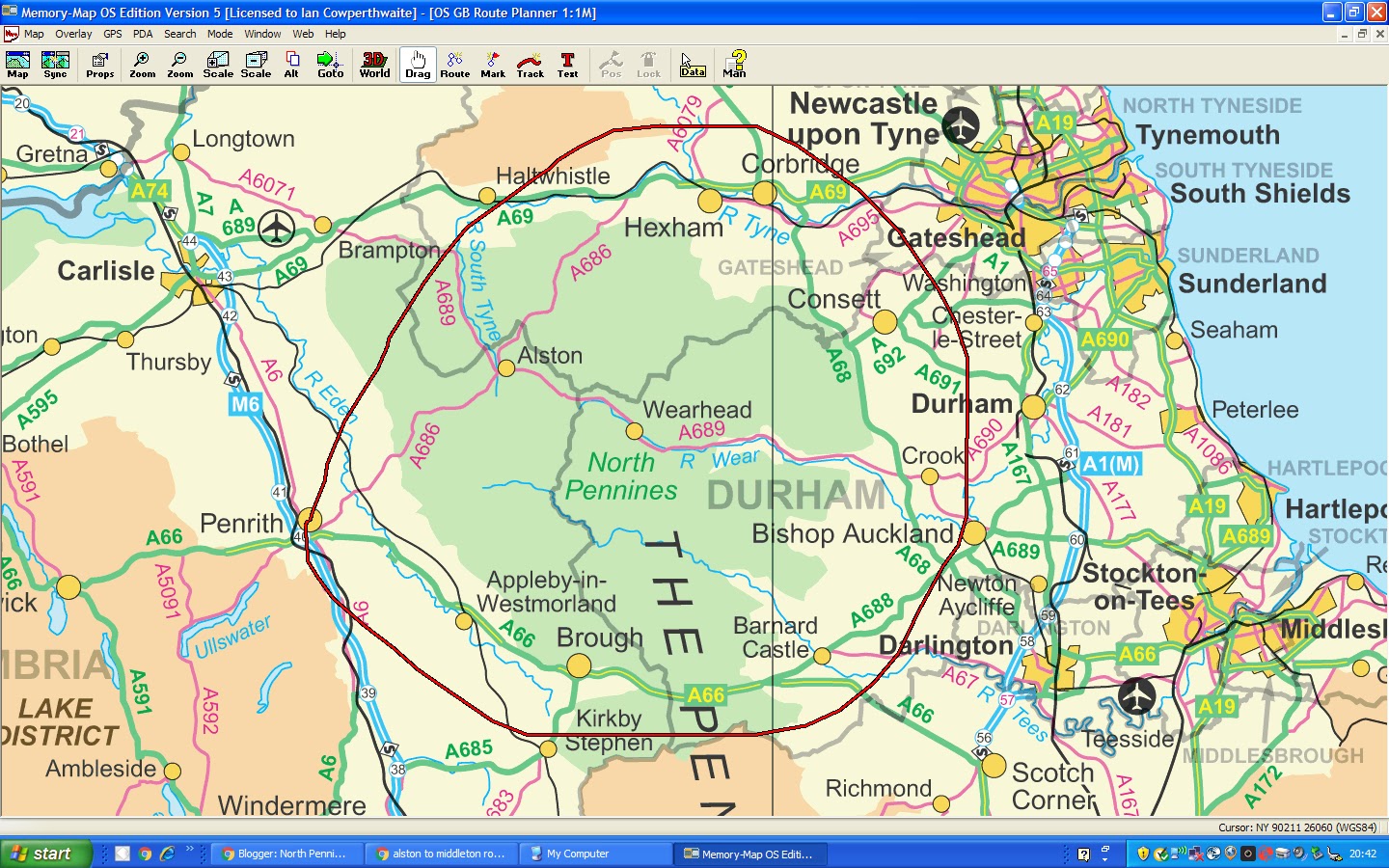Screen dimensions: 1389x868
Task: Open help via the Man icon
Action: pyautogui.click(x=734, y=64)
